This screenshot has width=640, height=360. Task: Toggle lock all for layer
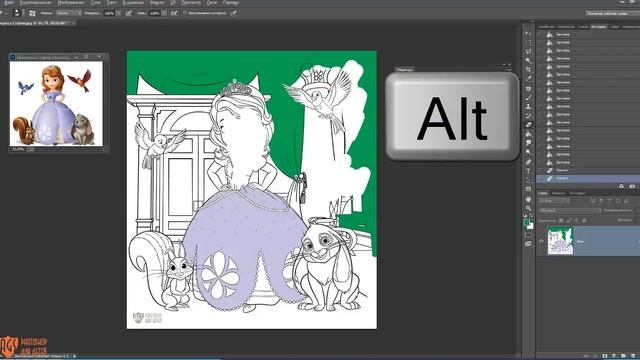point(584,220)
